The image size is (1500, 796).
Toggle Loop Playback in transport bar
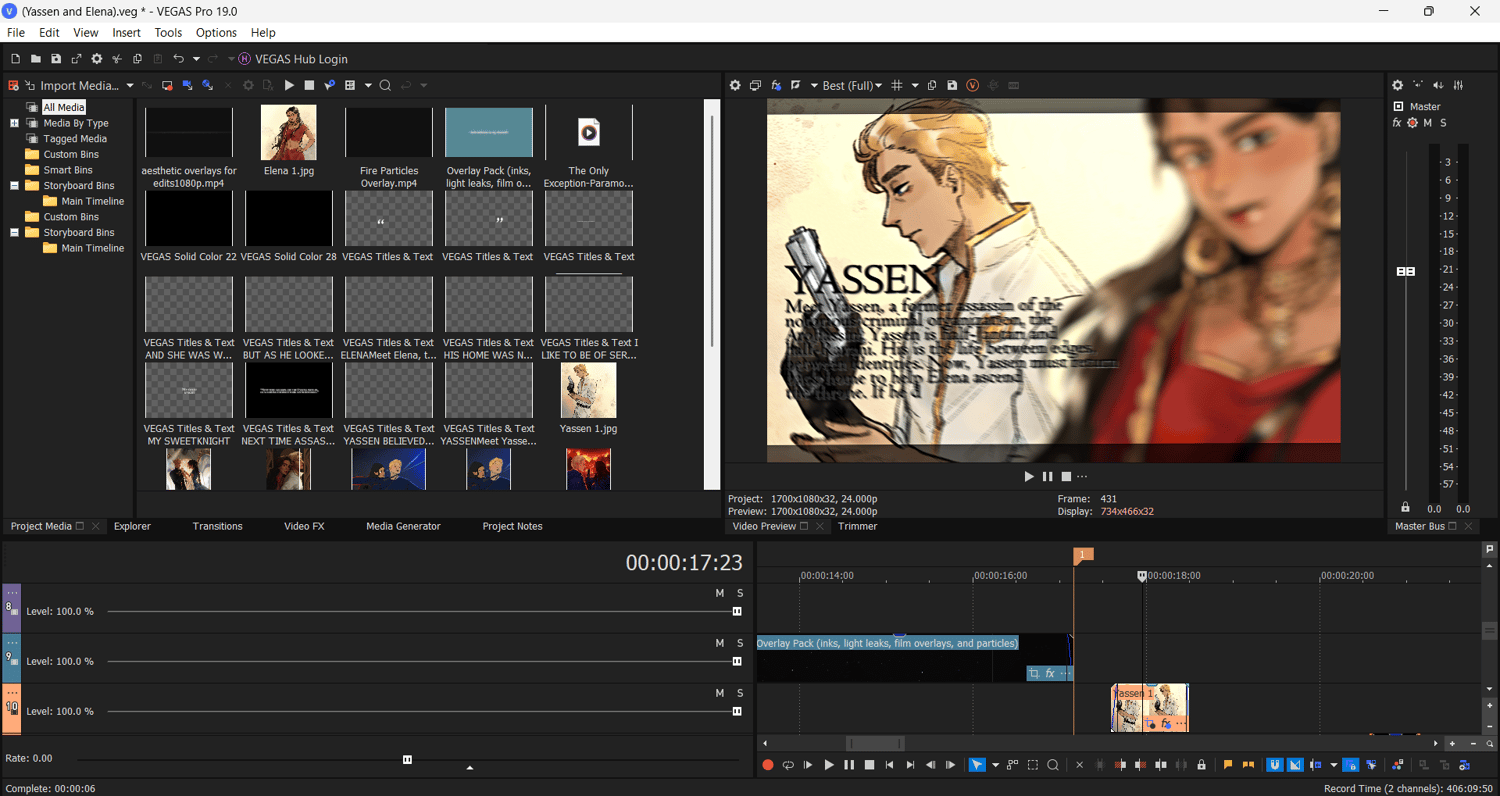[x=788, y=765]
